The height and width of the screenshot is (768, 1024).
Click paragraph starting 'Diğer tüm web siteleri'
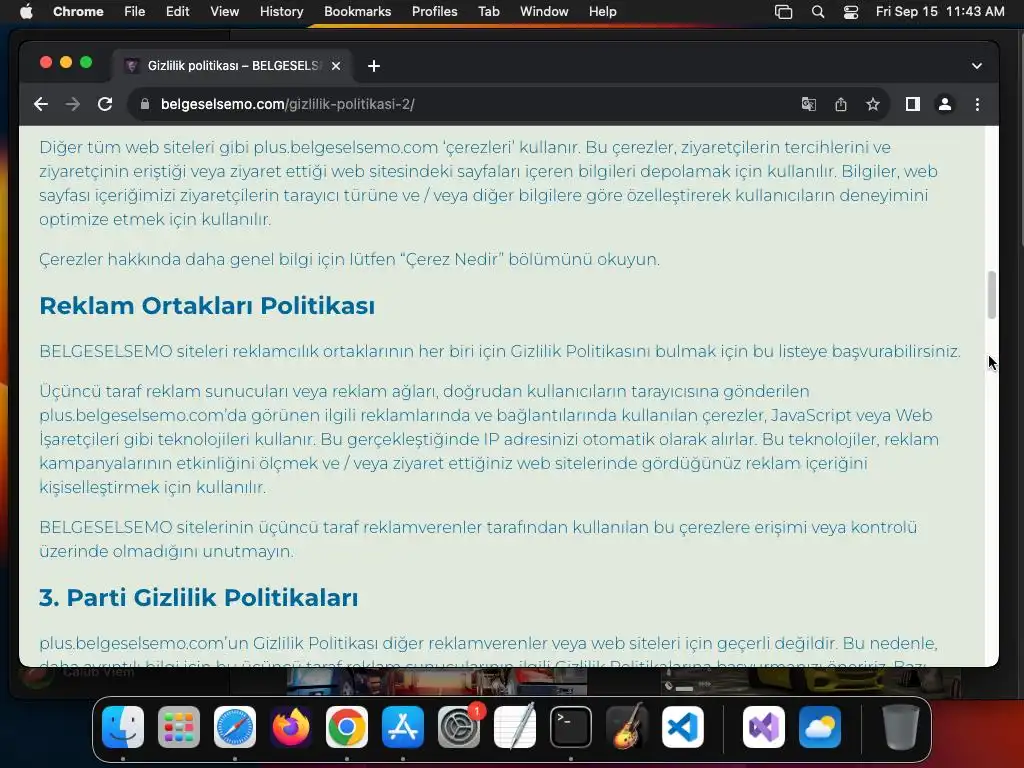(488, 183)
